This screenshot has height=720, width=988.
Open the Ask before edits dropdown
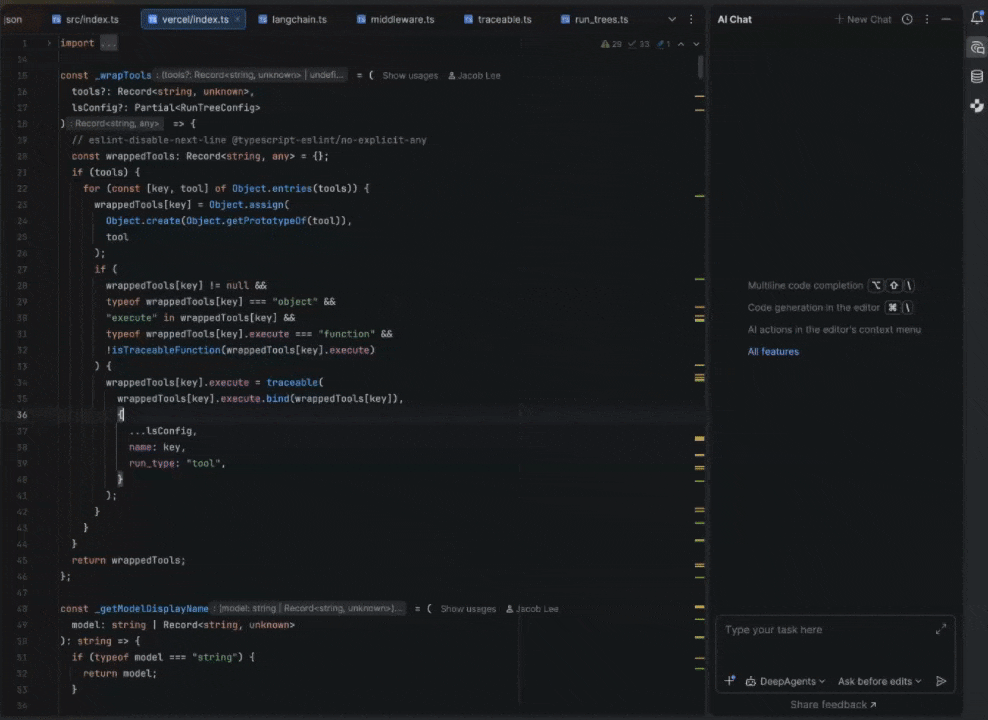click(x=879, y=681)
